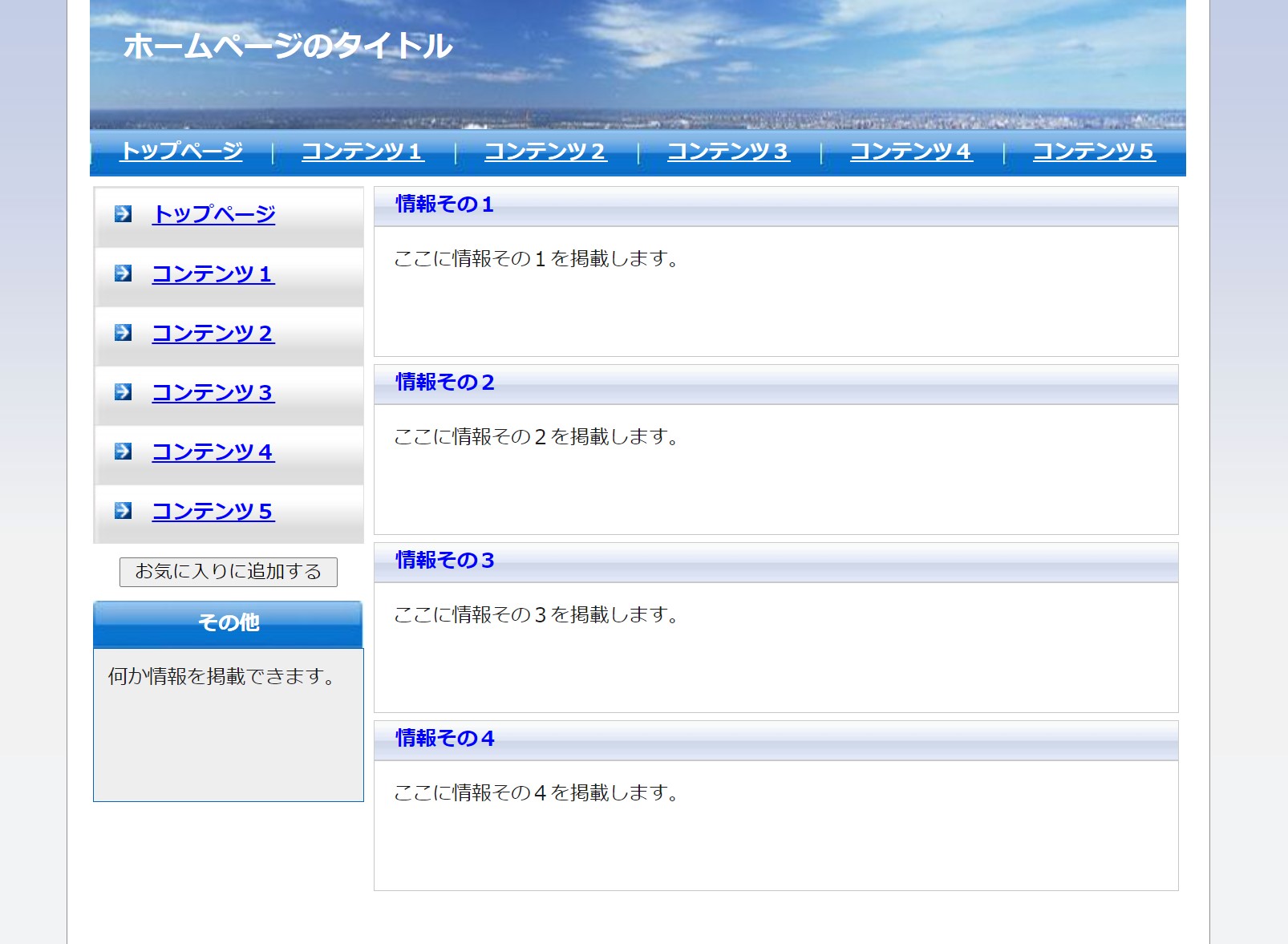Choose コンテンツ４ in top navigation bar

pos(911,151)
